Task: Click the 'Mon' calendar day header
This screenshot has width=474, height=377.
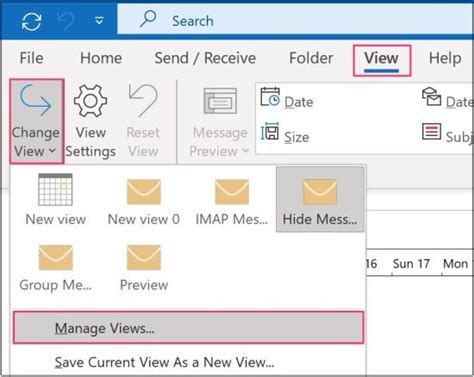Action: pos(455,264)
